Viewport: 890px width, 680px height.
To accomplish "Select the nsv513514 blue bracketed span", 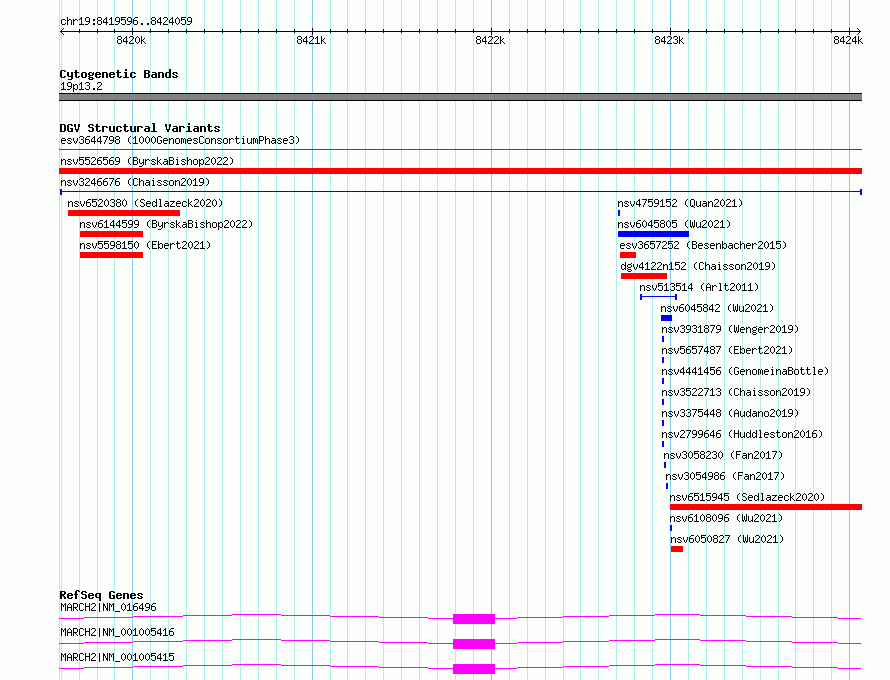I will [x=658, y=297].
